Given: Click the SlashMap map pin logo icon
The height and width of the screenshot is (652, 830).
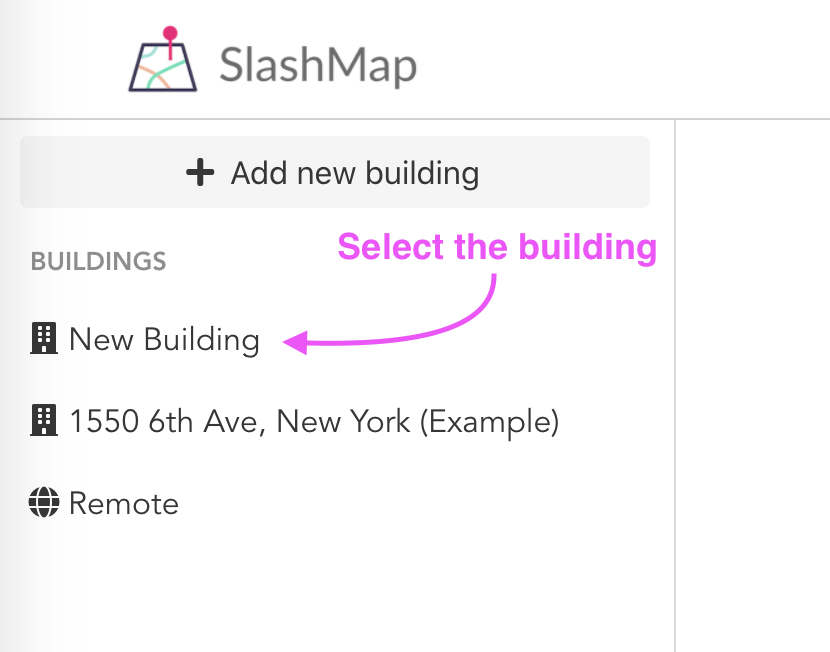Looking at the screenshot, I should click(x=163, y=59).
